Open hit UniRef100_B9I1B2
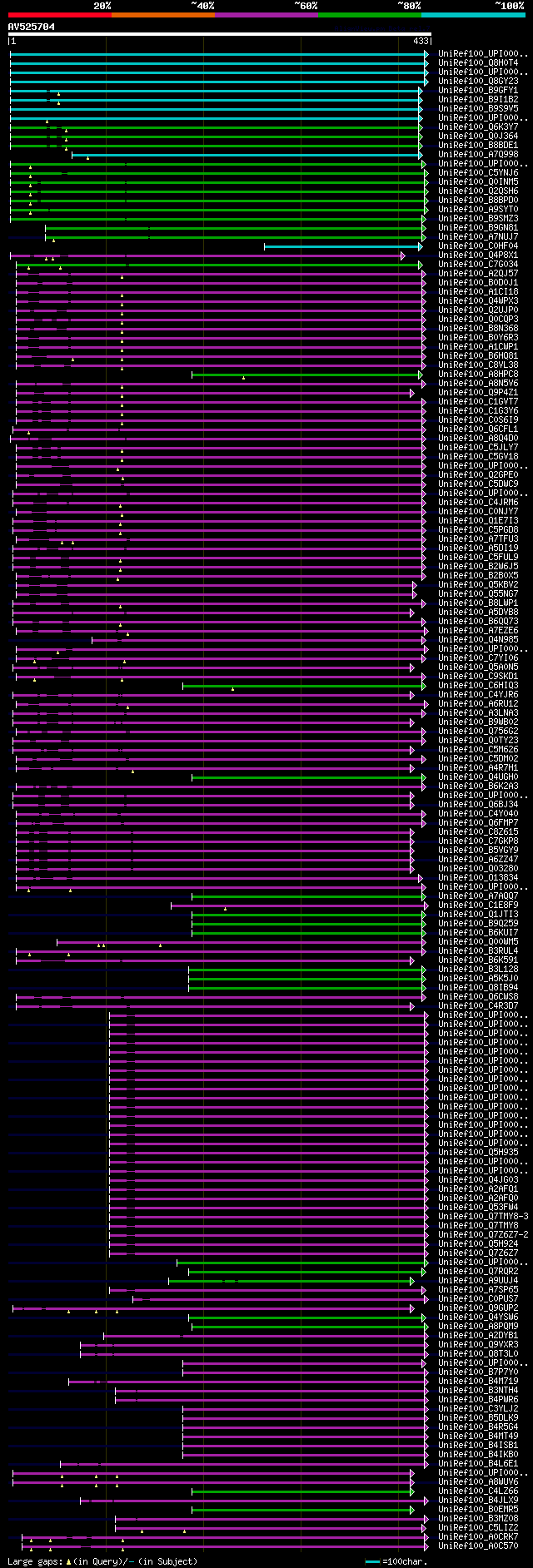533x1568 pixels. click(478, 99)
